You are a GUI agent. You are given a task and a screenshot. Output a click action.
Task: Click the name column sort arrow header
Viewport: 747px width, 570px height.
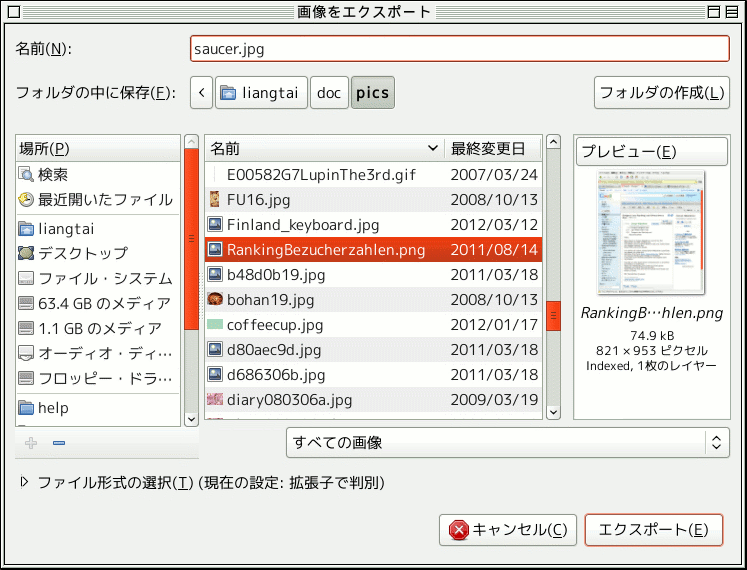point(433,149)
